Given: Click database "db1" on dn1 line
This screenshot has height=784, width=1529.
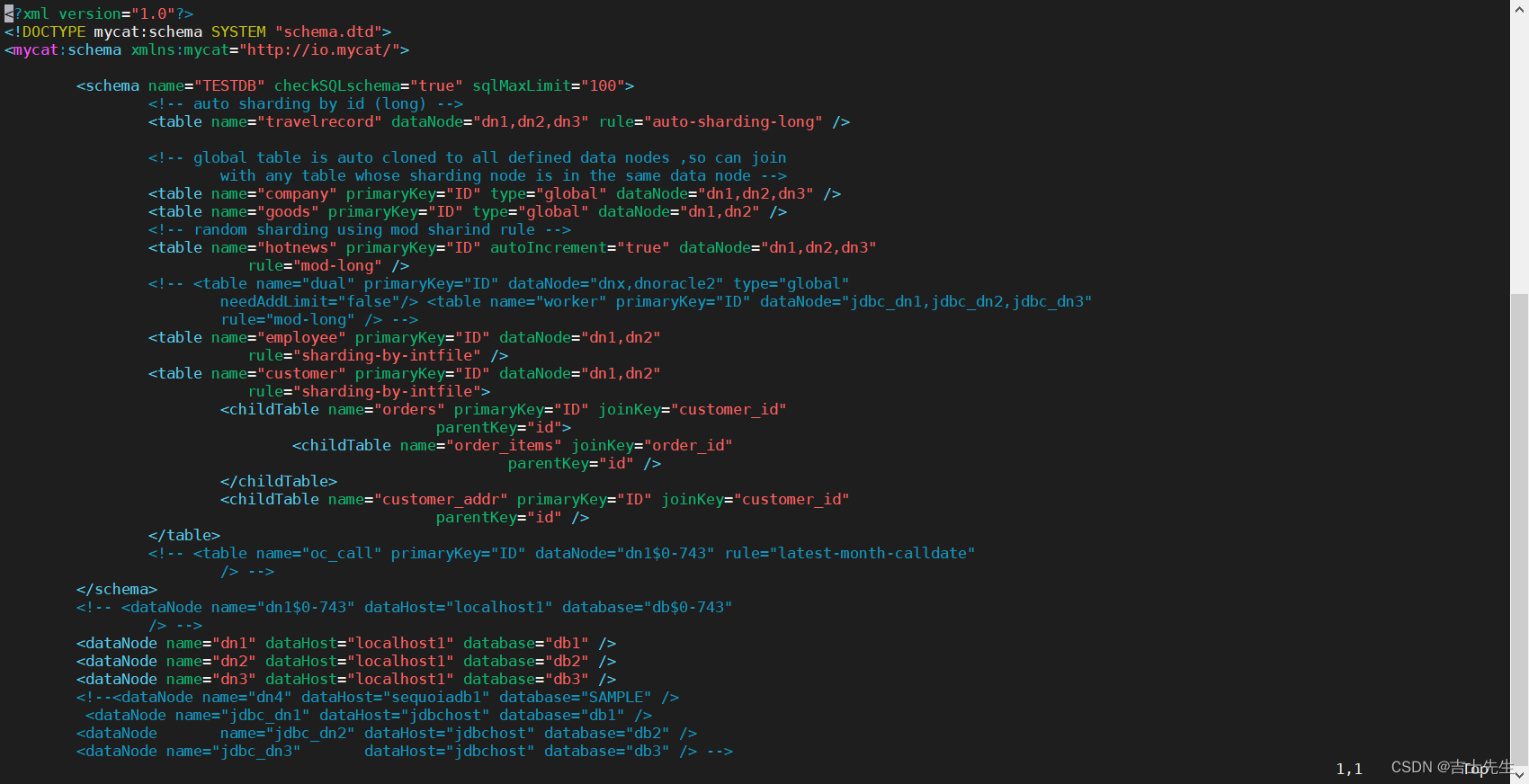Looking at the screenshot, I should (x=567, y=643).
